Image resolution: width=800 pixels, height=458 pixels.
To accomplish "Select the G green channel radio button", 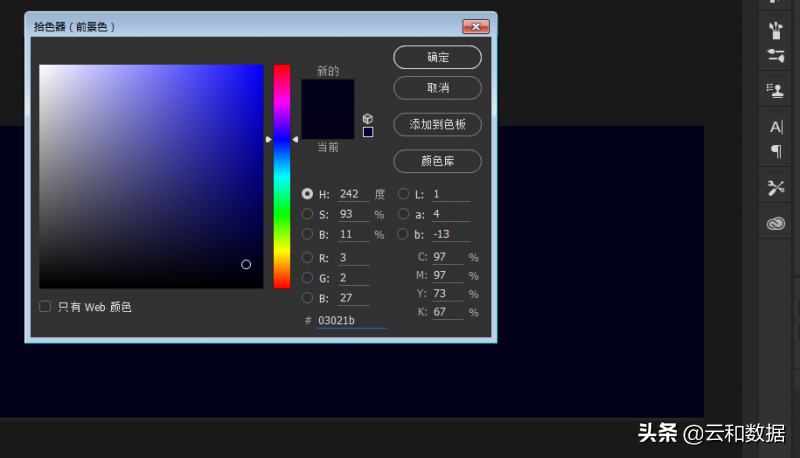I will click(307, 278).
